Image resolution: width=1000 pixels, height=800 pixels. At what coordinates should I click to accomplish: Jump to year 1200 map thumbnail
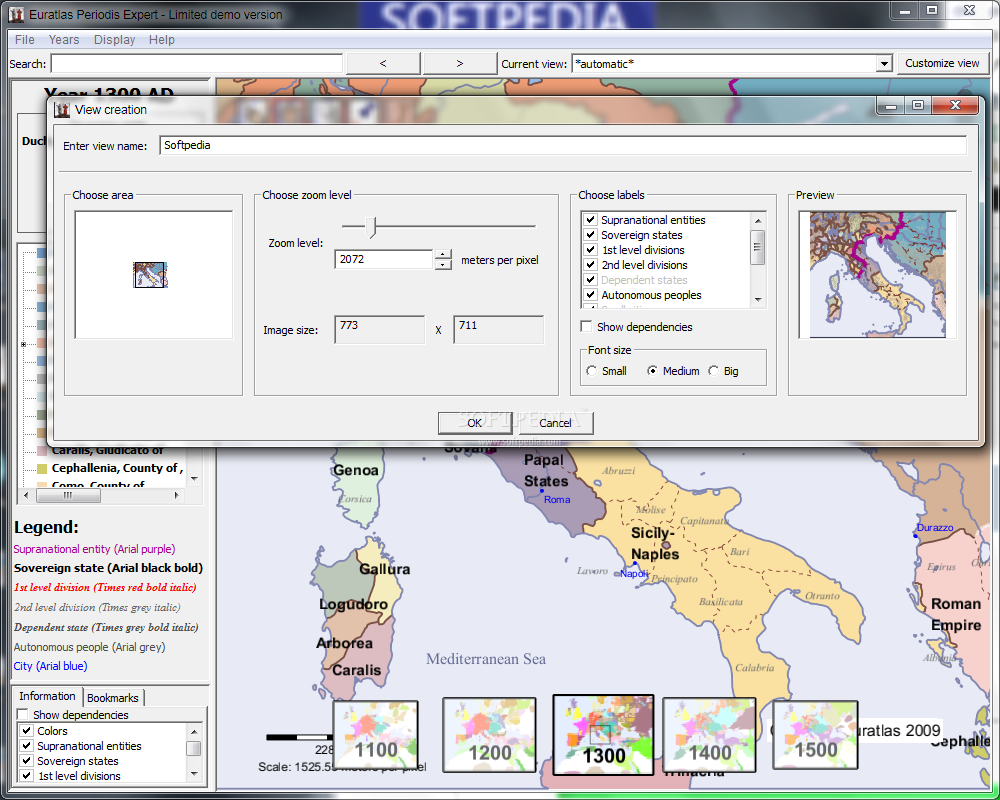point(489,735)
